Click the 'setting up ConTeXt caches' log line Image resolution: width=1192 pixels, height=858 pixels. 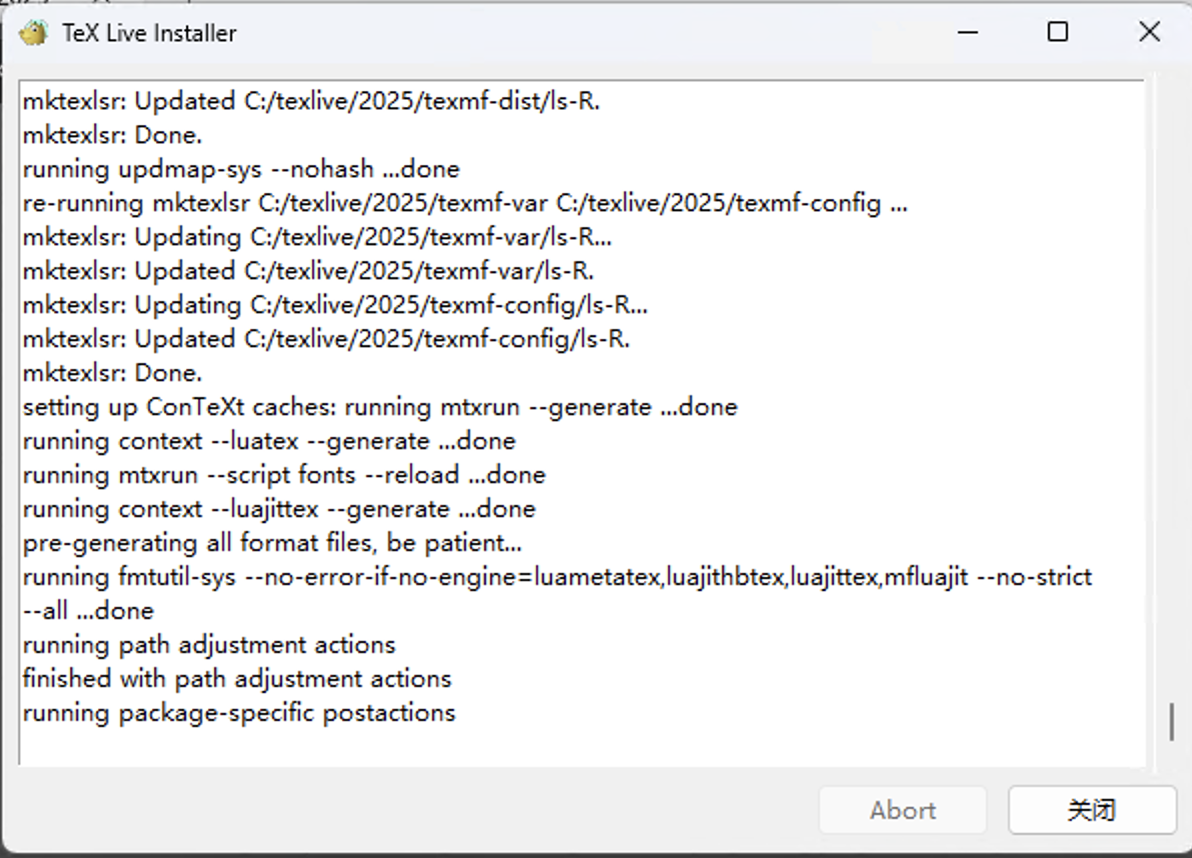380,407
